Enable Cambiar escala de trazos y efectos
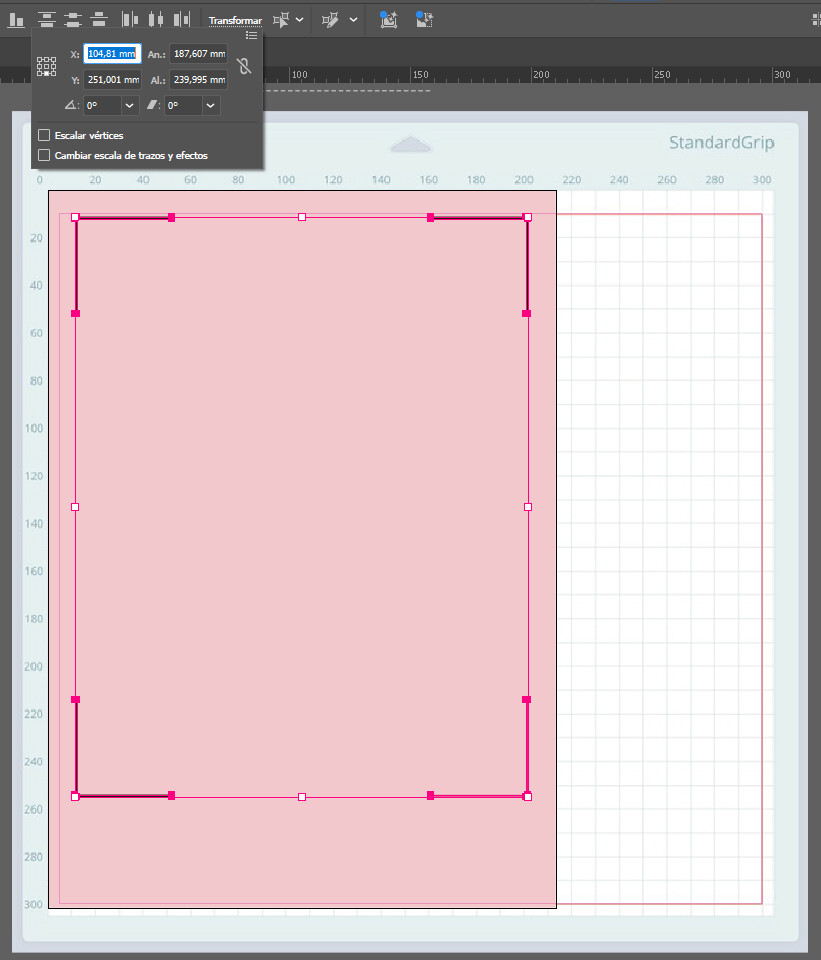 point(44,155)
